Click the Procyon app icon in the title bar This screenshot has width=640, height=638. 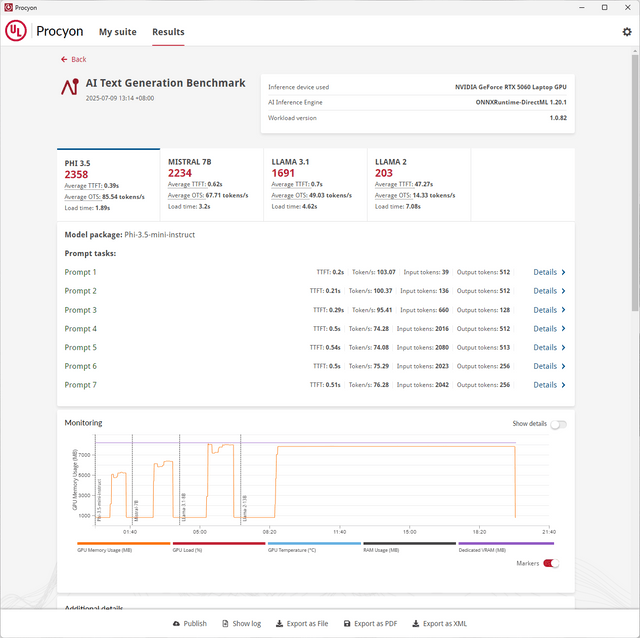coord(8,7)
